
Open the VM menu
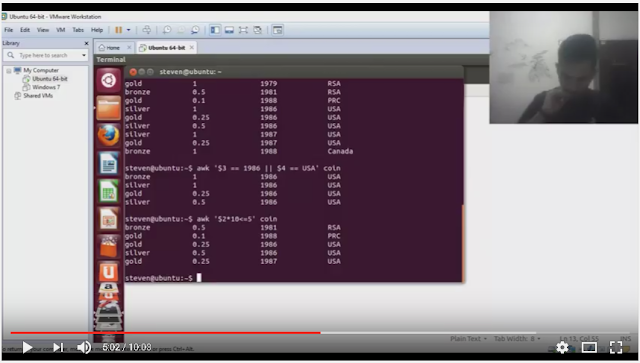click(60, 30)
